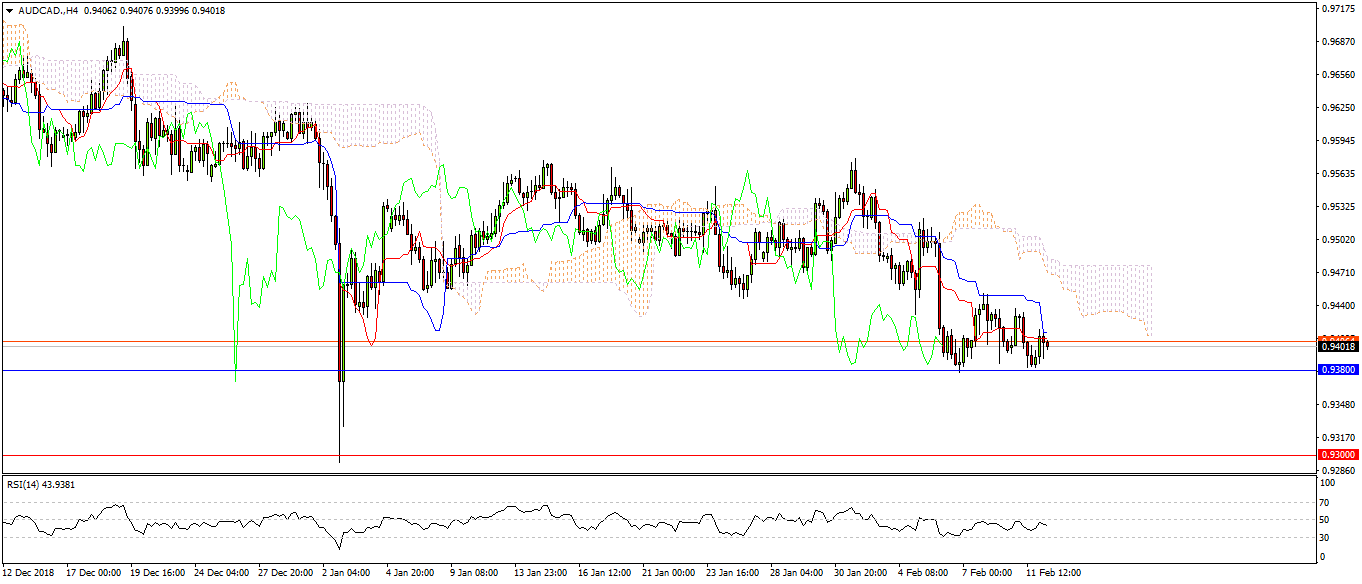The height and width of the screenshot is (584, 1362).
Task: Click 0.95020 on the price scale
Action: [x=1337, y=240]
